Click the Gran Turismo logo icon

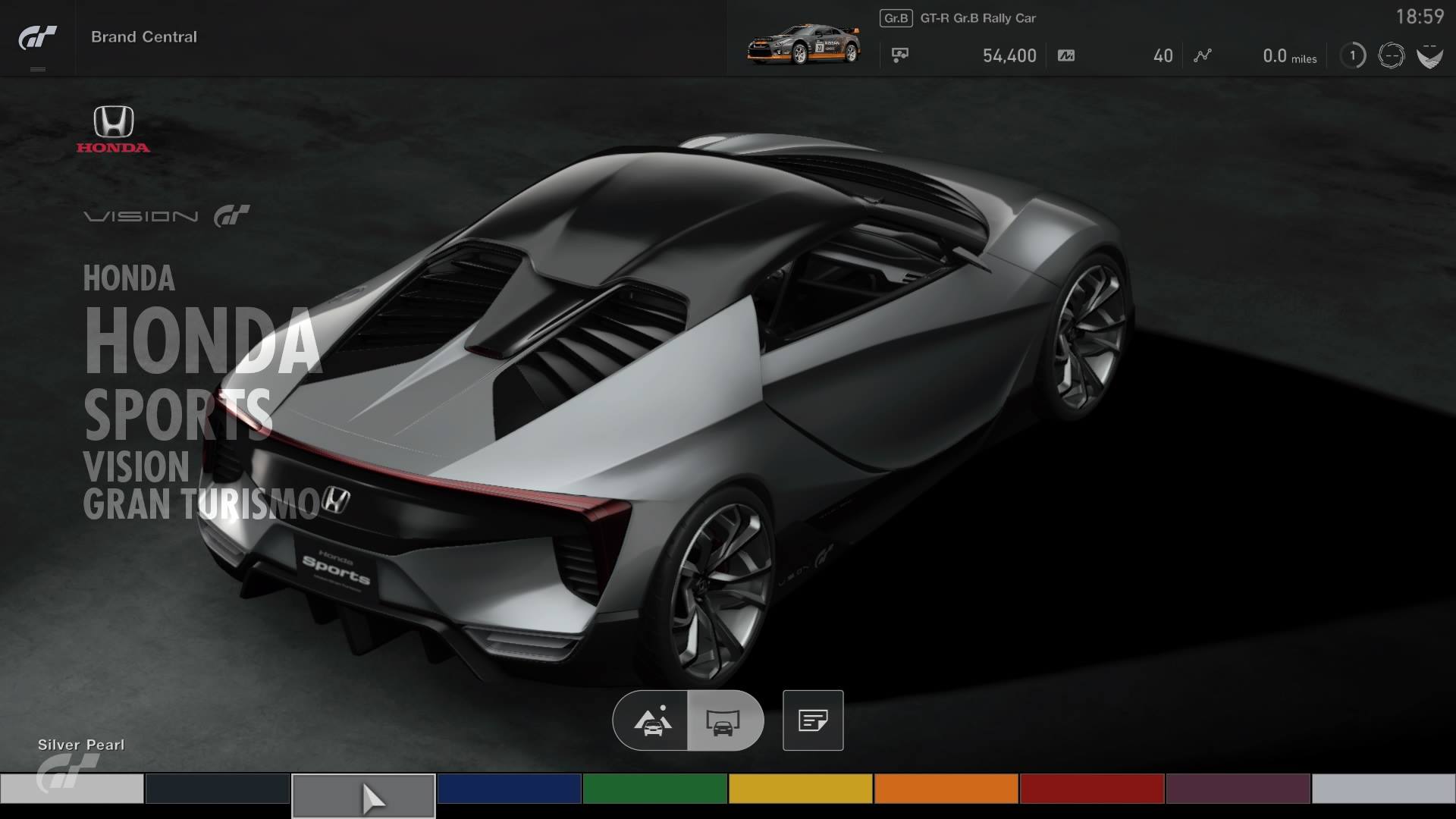coord(37,37)
